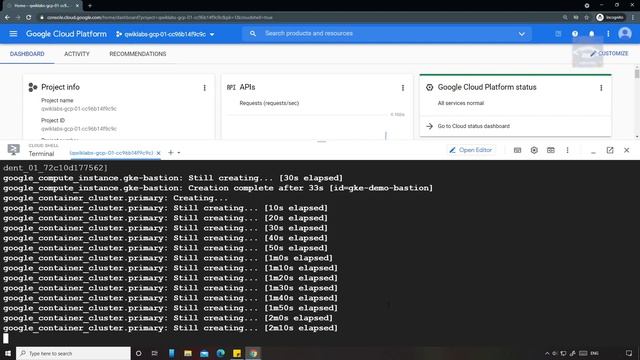The width and height of the screenshot is (640, 360).
Task: Click the Incognito profile indicator
Action: (610, 18)
